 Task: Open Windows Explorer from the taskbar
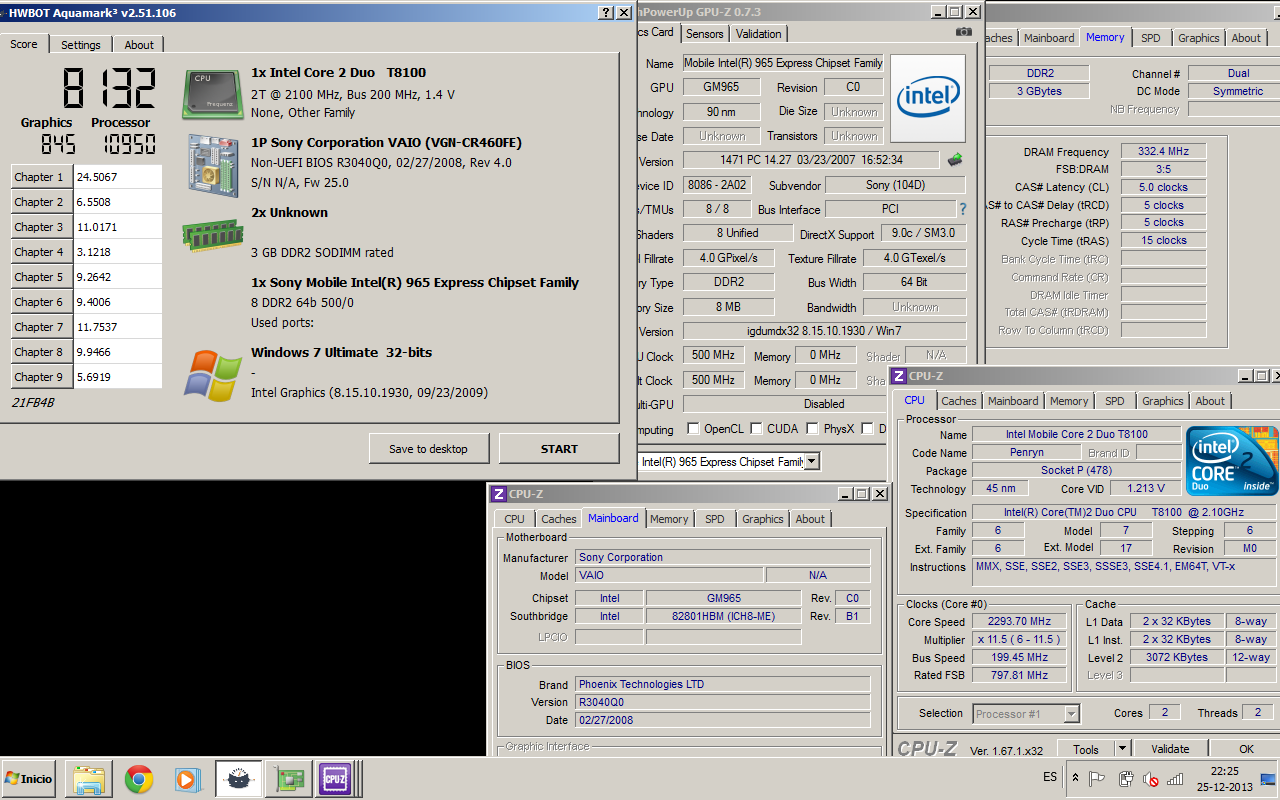(89, 778)
